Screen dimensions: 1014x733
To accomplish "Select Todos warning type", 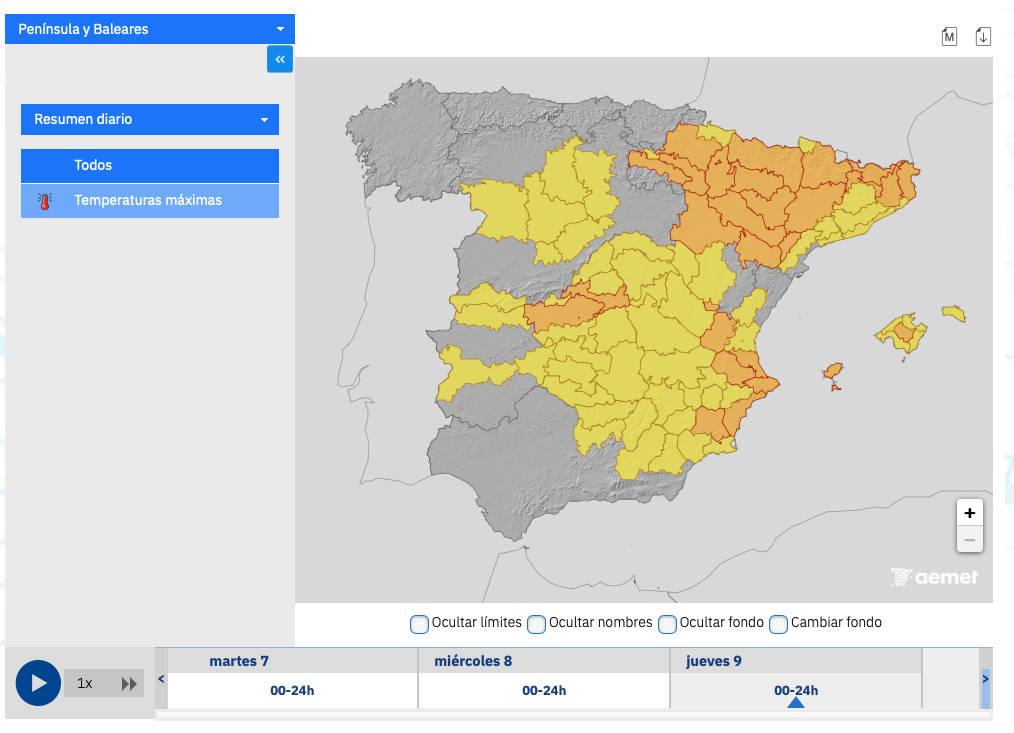I will 150,166.
